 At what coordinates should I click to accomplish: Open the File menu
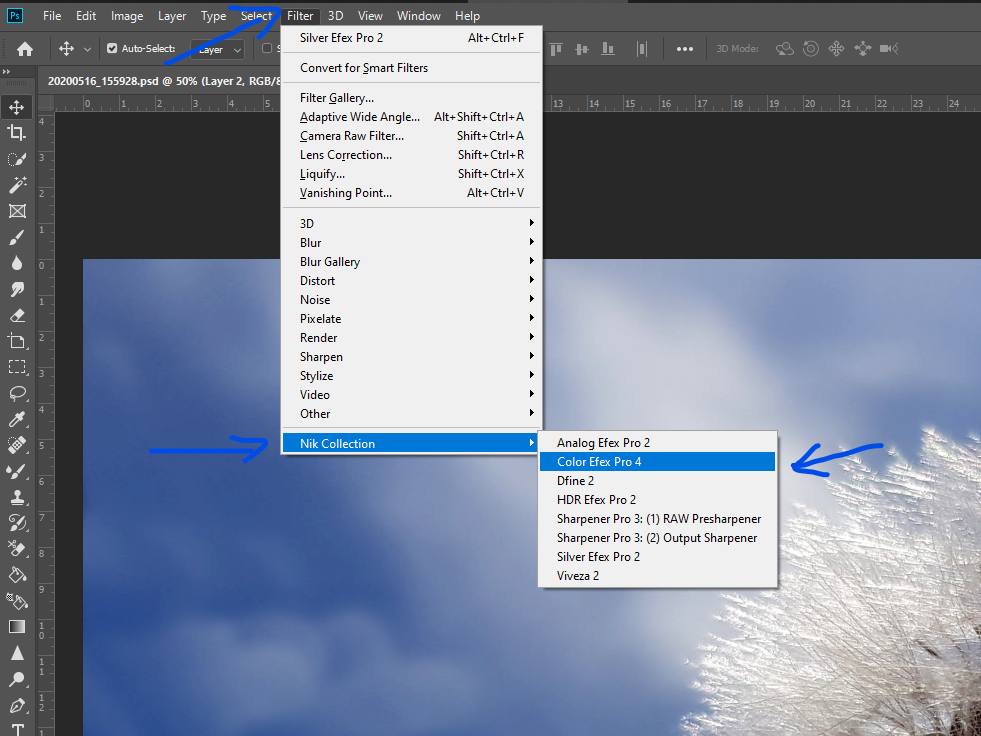52,16
